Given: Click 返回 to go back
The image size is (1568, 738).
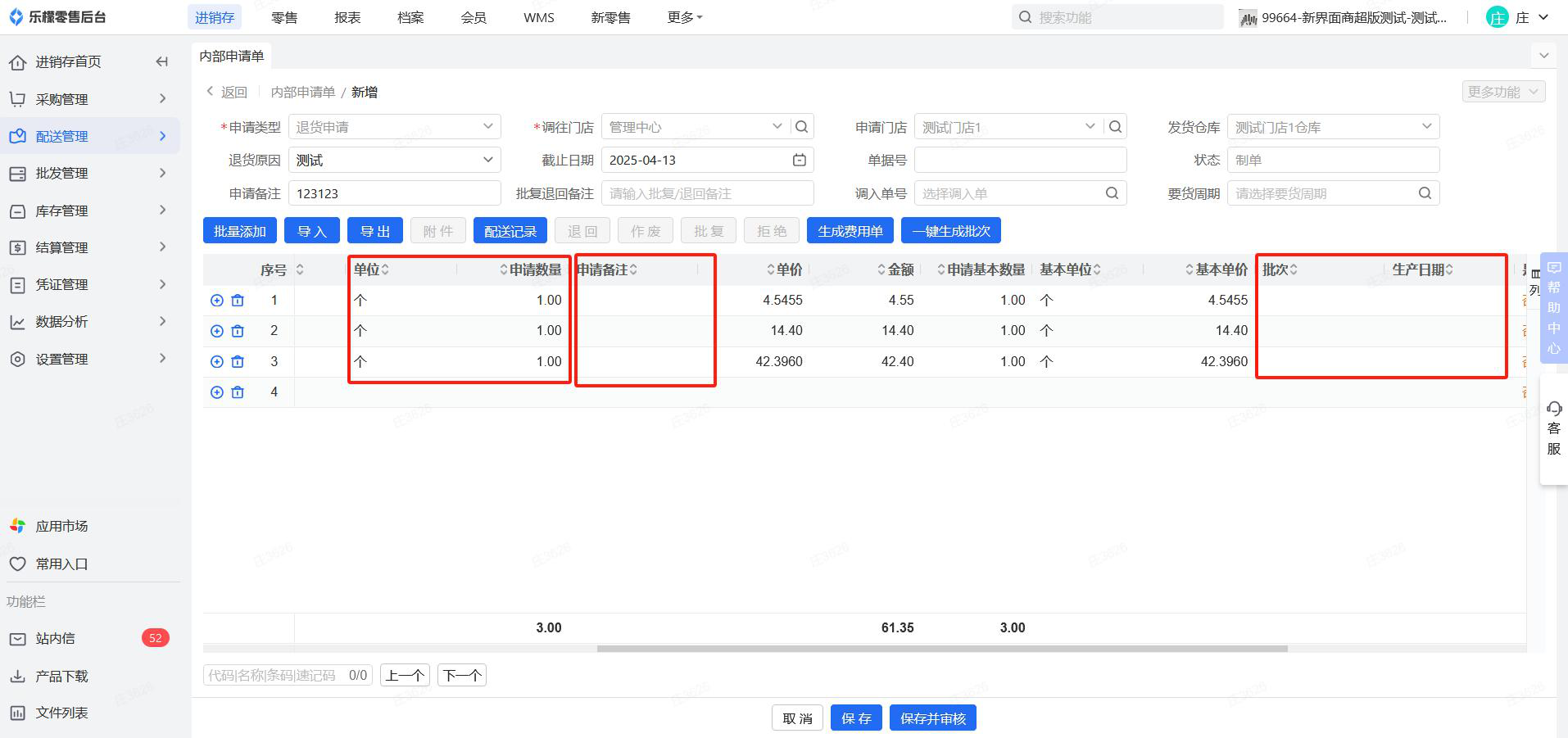Looking at the screenshot, I should (227, 93).
